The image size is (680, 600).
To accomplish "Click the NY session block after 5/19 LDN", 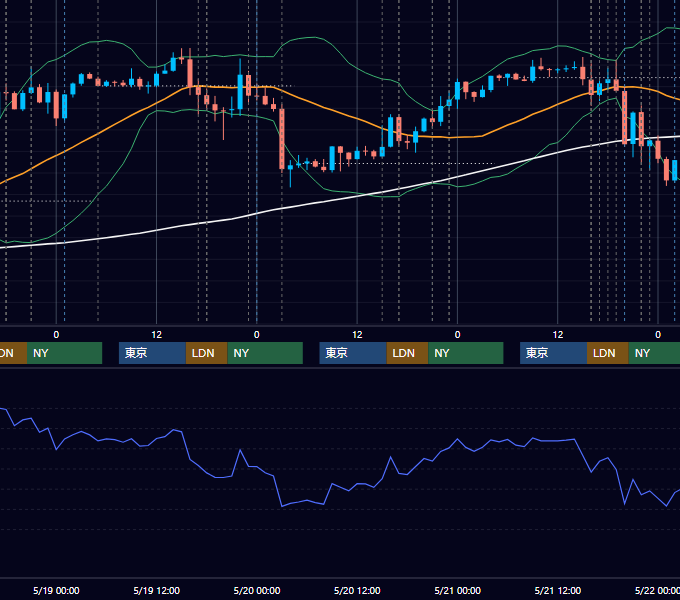I will click(x=265, y=353).
